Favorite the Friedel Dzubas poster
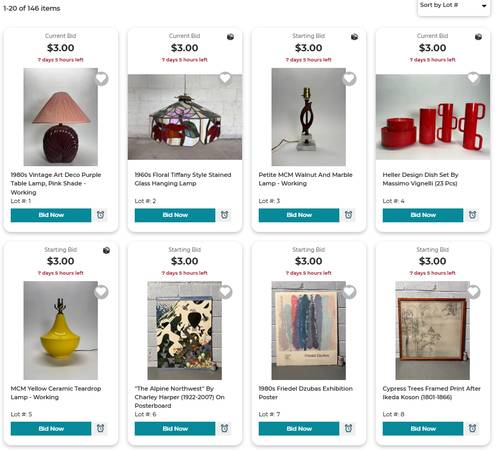The image size is (496, 450). click(x=349, y=292)
